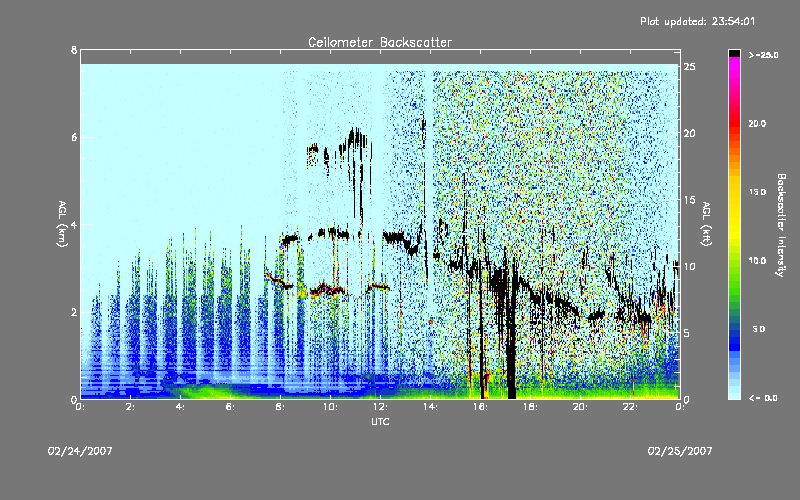Click the 20 tick on the kft axis
800x500 pixels.
point(690,133)
